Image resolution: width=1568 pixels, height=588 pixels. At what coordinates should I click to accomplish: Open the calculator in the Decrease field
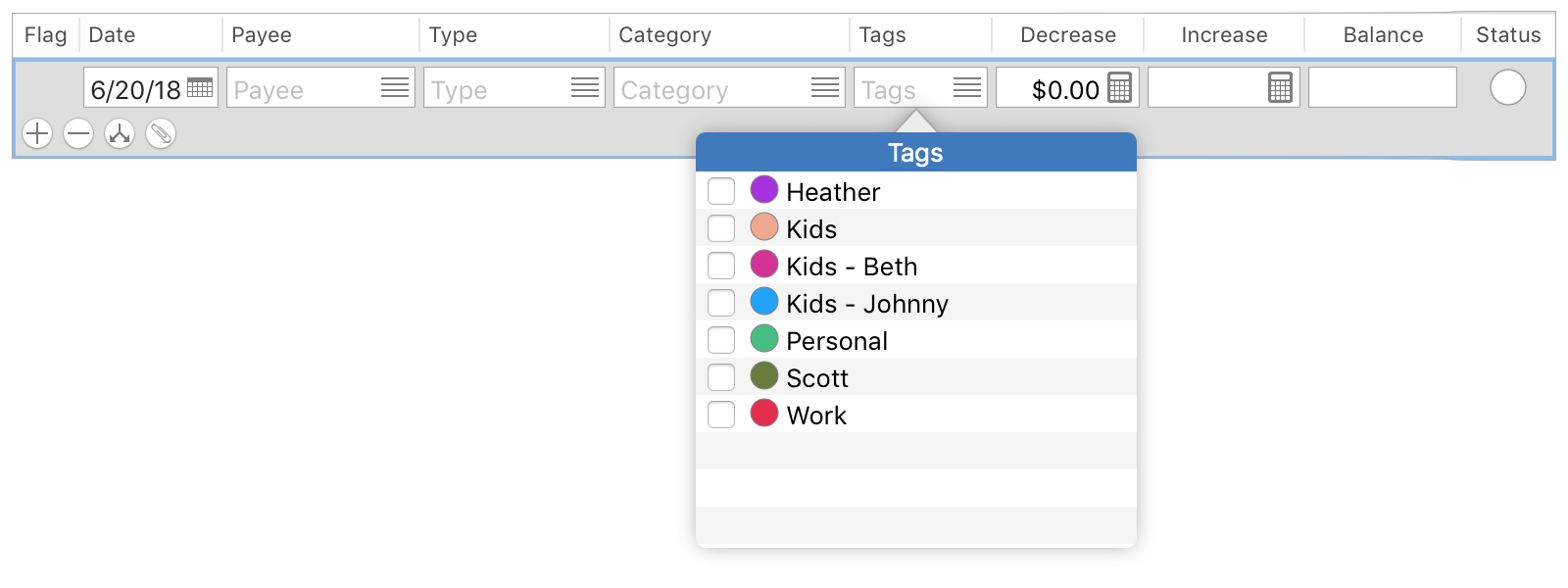(1120, 87)
